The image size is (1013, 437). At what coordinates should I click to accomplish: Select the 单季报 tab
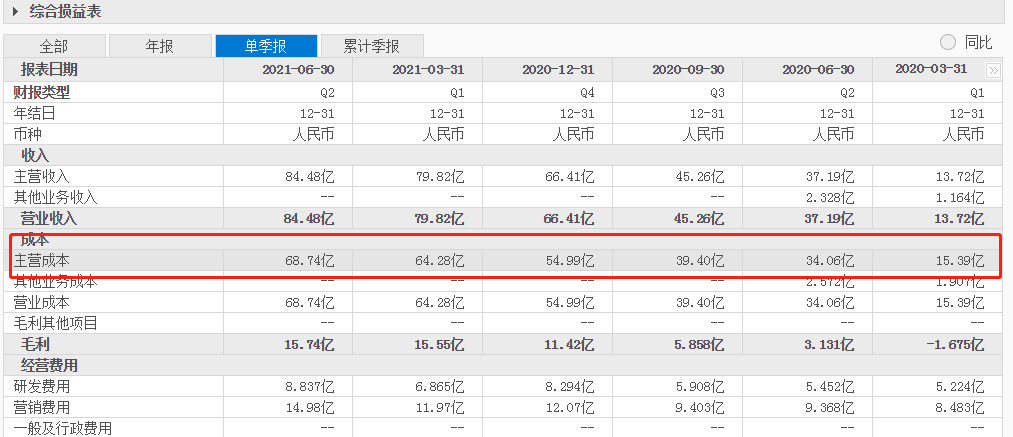click(266, 46)
